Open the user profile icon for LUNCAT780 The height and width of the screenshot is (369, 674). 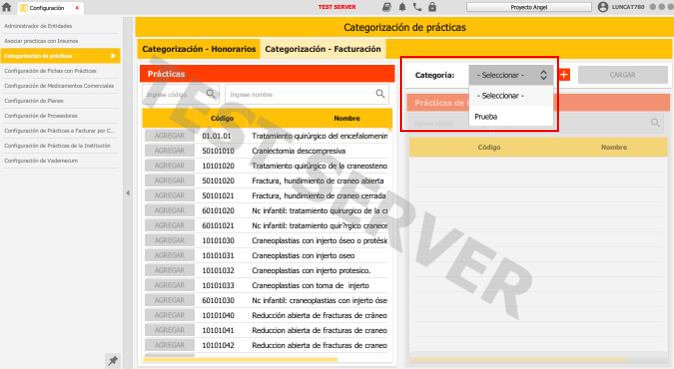[x=603, y=7]
